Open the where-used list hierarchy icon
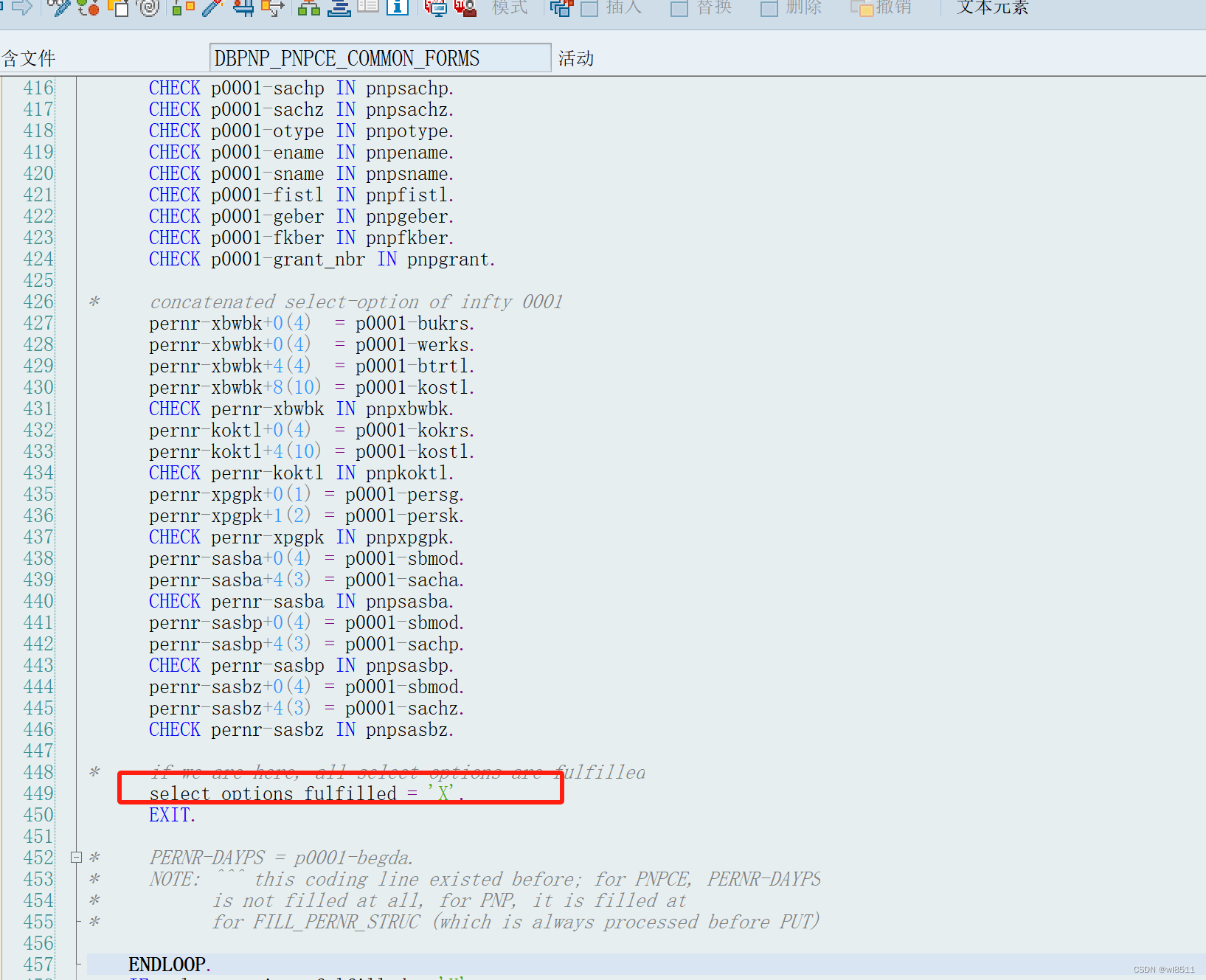The image size is (1206, 980). pyautogui.click(x=308, y=10)
